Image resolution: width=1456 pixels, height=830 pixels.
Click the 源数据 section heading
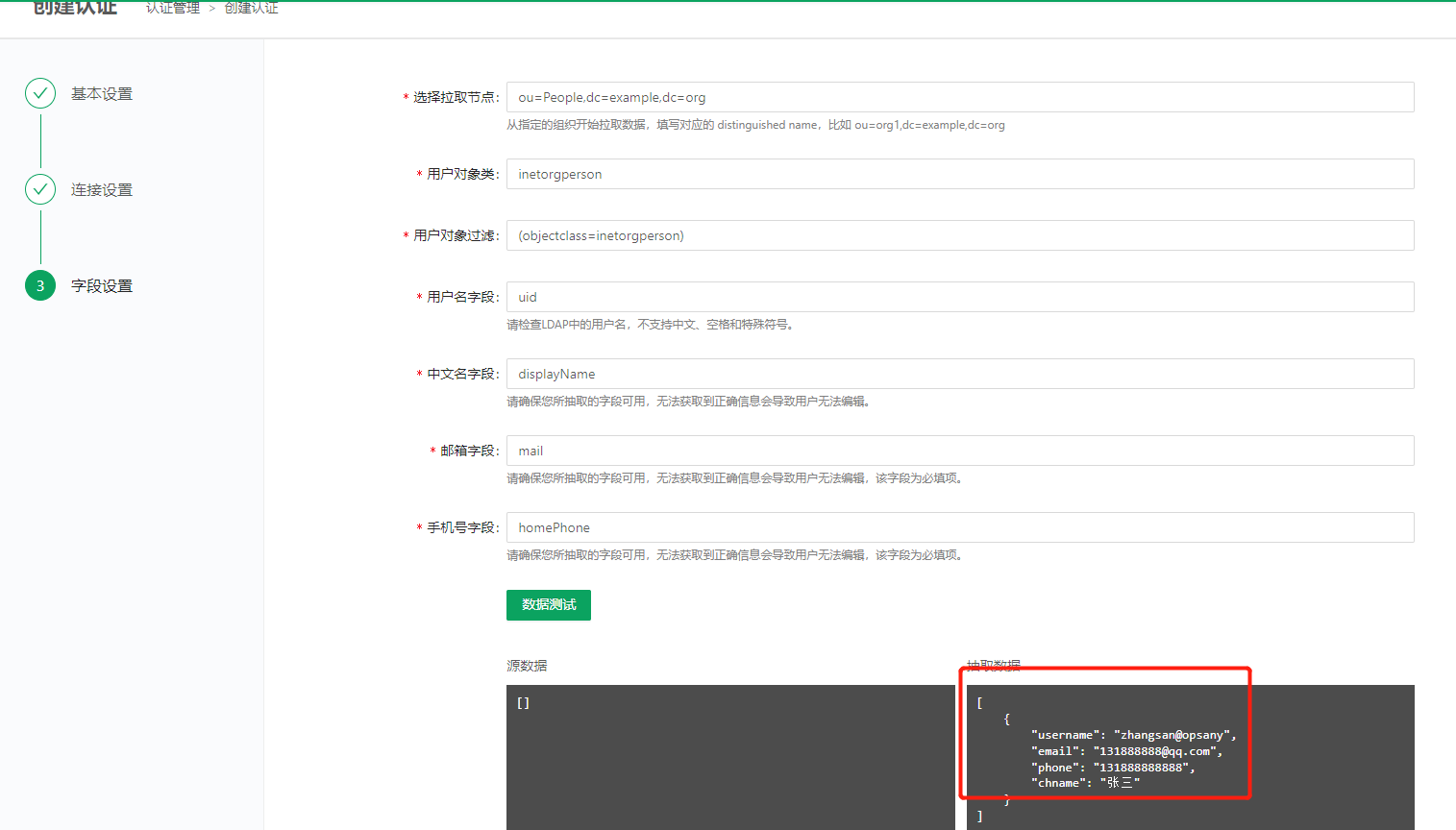click(527, 666)
